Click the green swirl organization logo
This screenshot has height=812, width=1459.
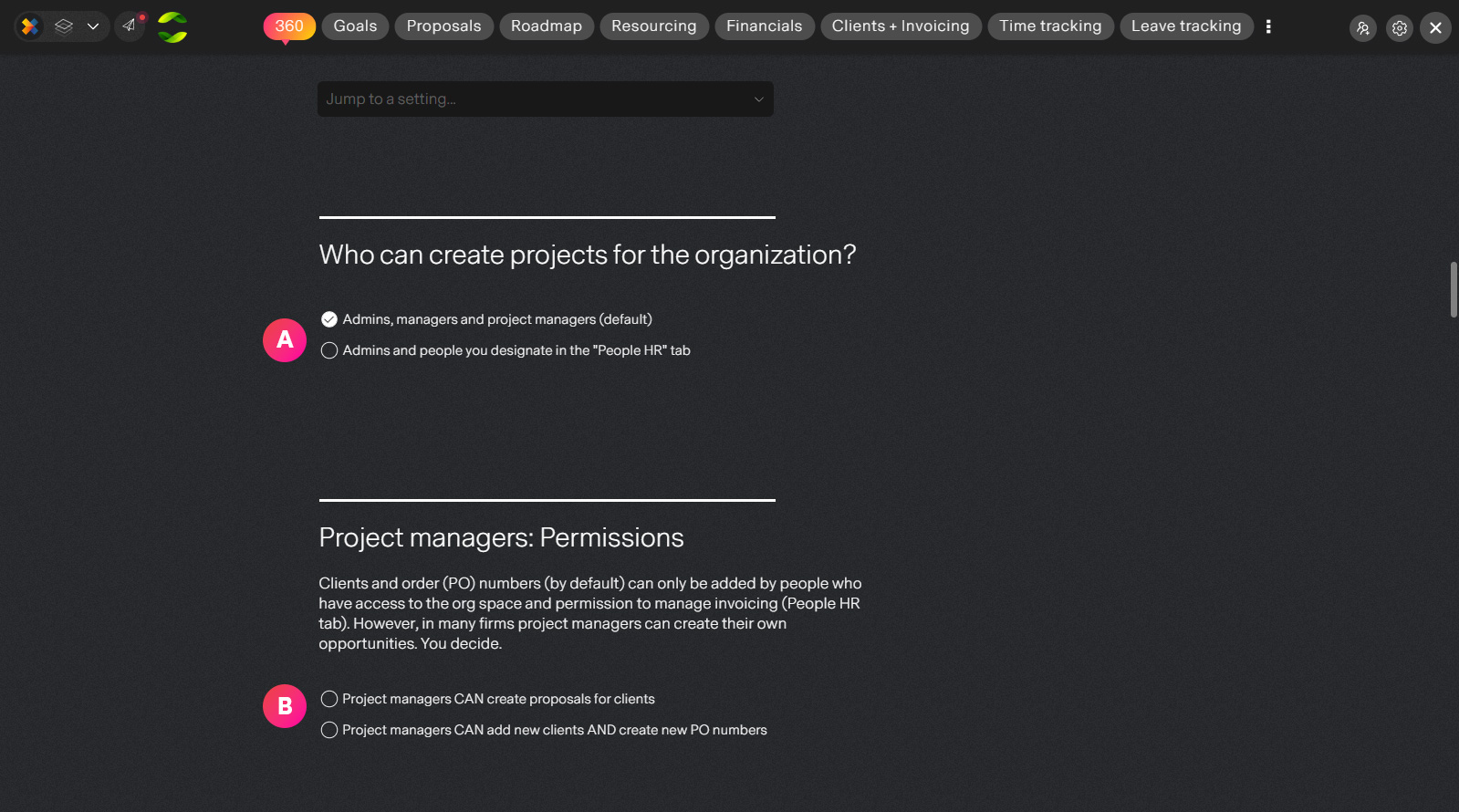tap(172, 27)
